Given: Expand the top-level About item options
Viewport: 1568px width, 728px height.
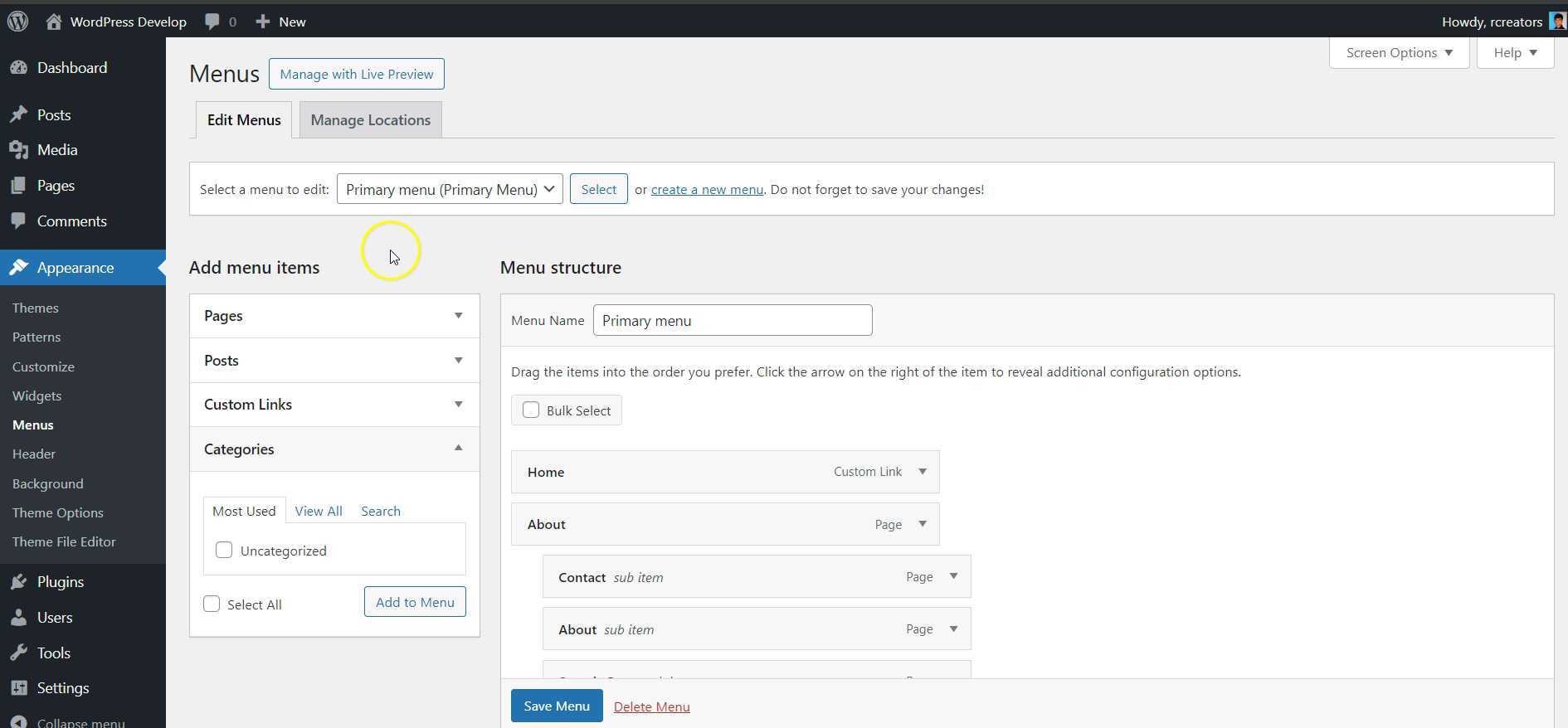Looking at the screenshot, I should pyautogui.click(x=922, y=524).
